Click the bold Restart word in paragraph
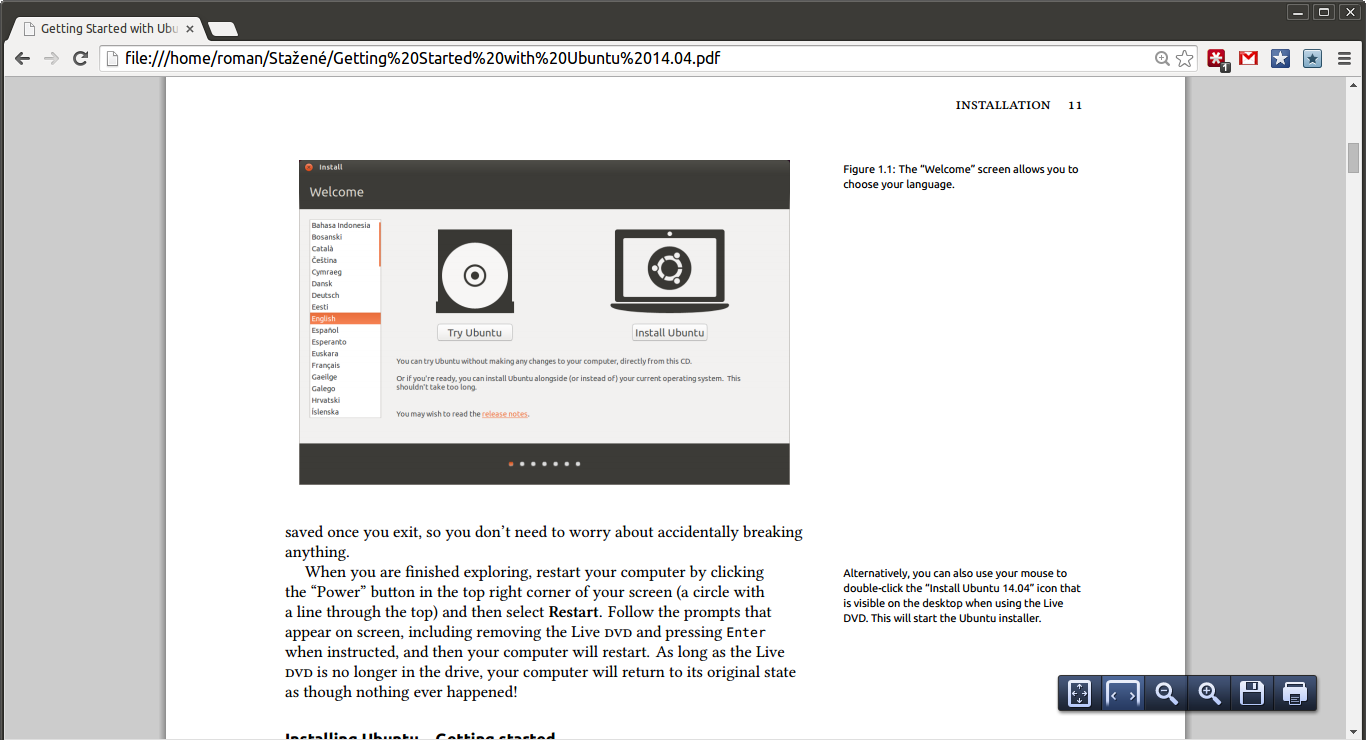1366x740 pixels. pyautogui.click(x=574, y=612)
